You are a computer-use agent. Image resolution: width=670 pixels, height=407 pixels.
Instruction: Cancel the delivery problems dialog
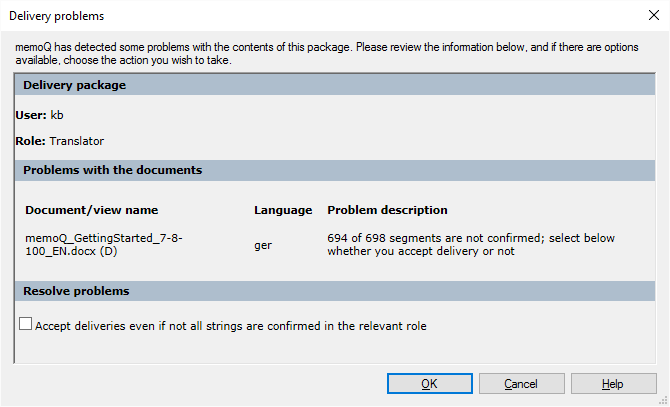click(x=521, y=384)
